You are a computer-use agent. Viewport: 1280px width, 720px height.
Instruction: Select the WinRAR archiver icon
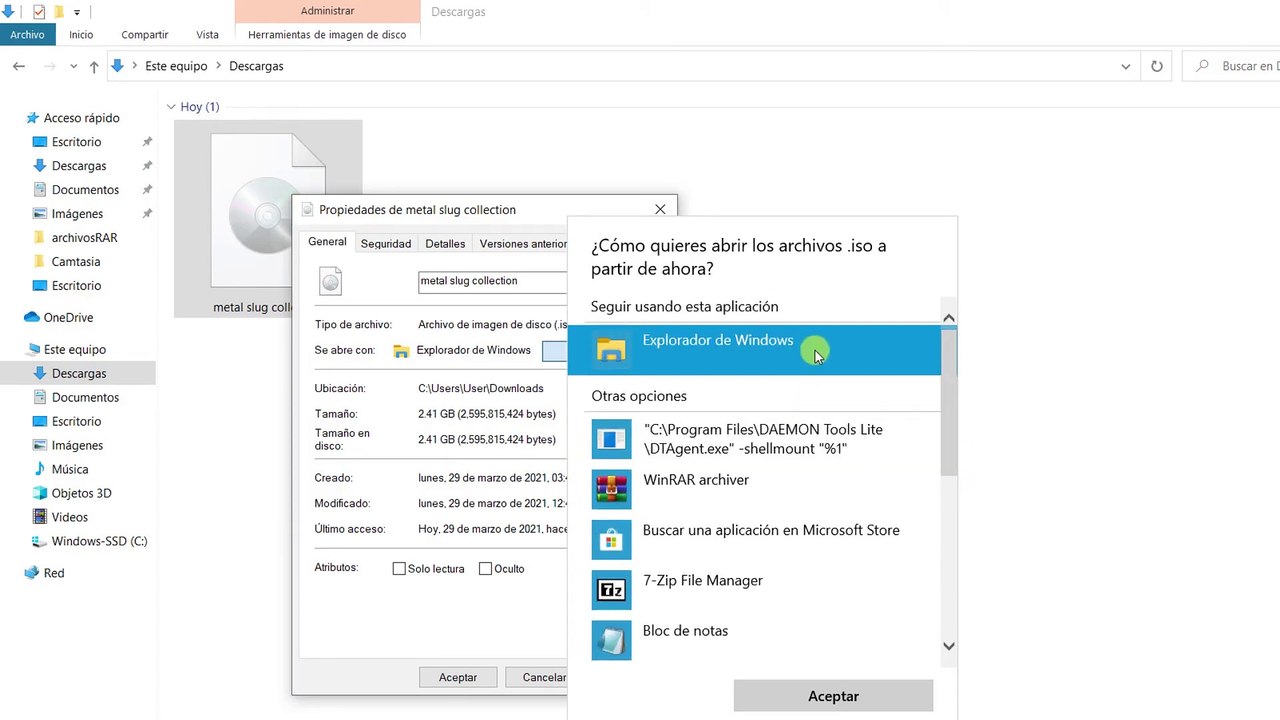[x=611, y=489]
